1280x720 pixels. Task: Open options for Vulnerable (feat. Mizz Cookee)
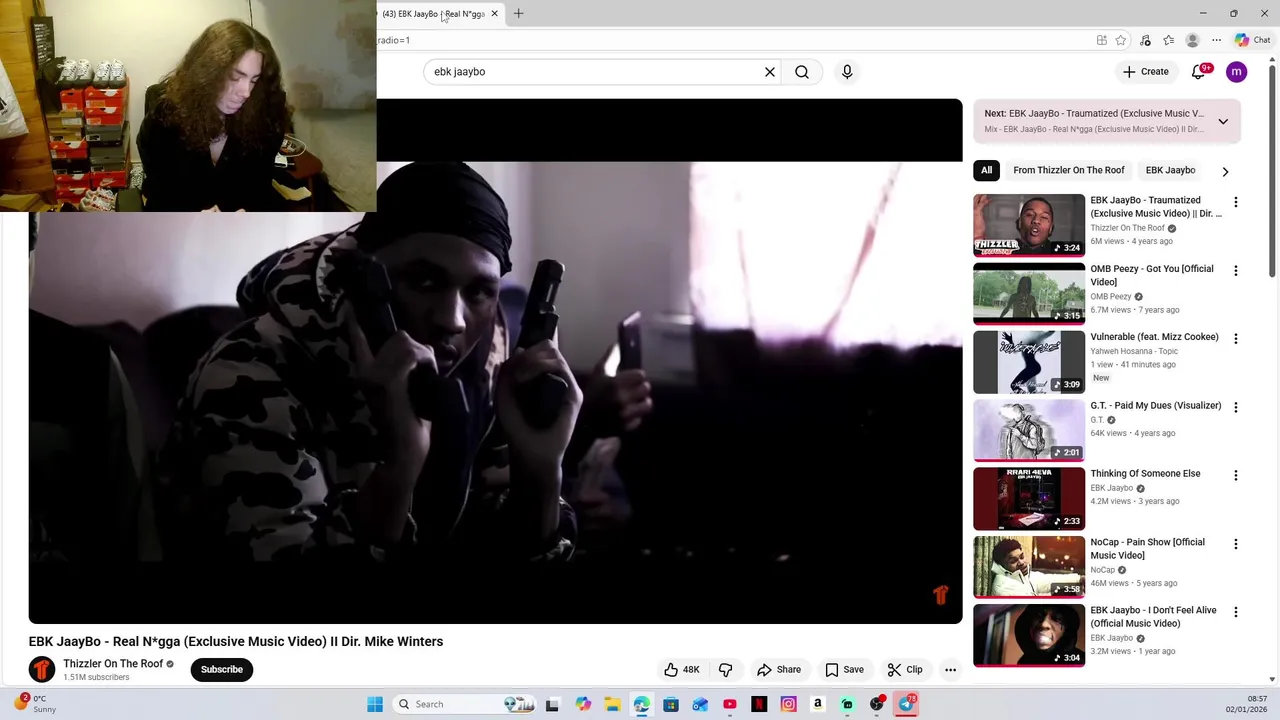(x=1235, y=339)
